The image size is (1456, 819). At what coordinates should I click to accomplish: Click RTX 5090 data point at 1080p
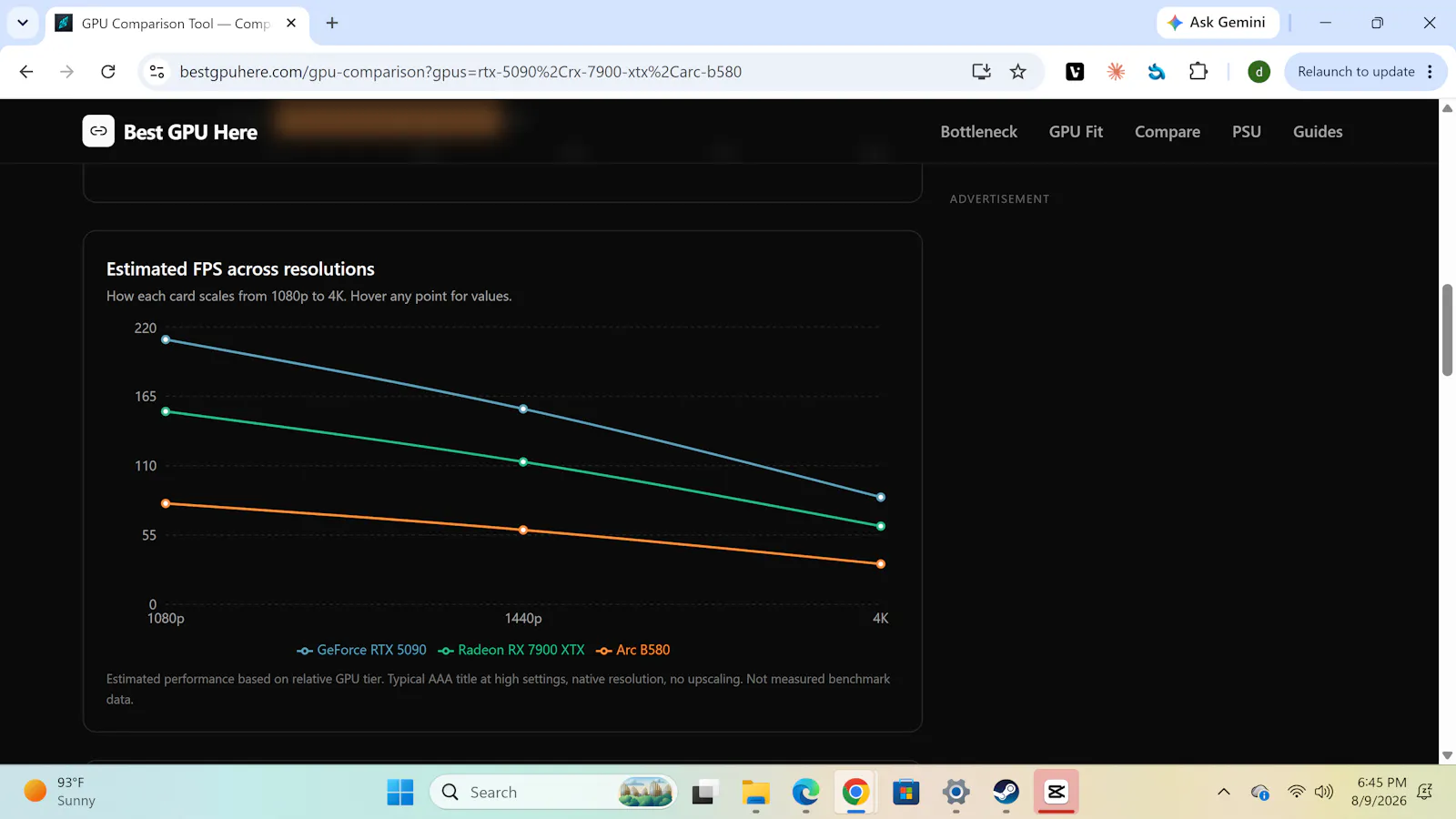[x=166, y=339]
